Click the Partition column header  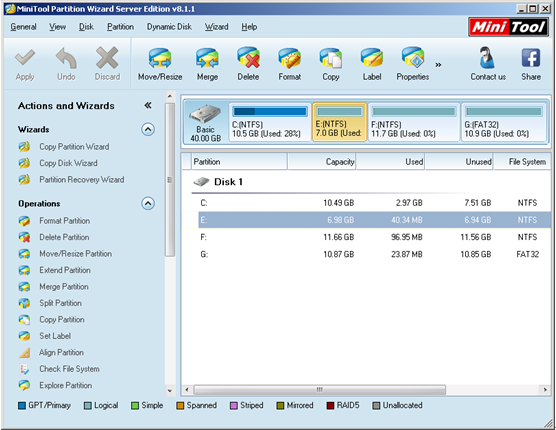[239, 162]
